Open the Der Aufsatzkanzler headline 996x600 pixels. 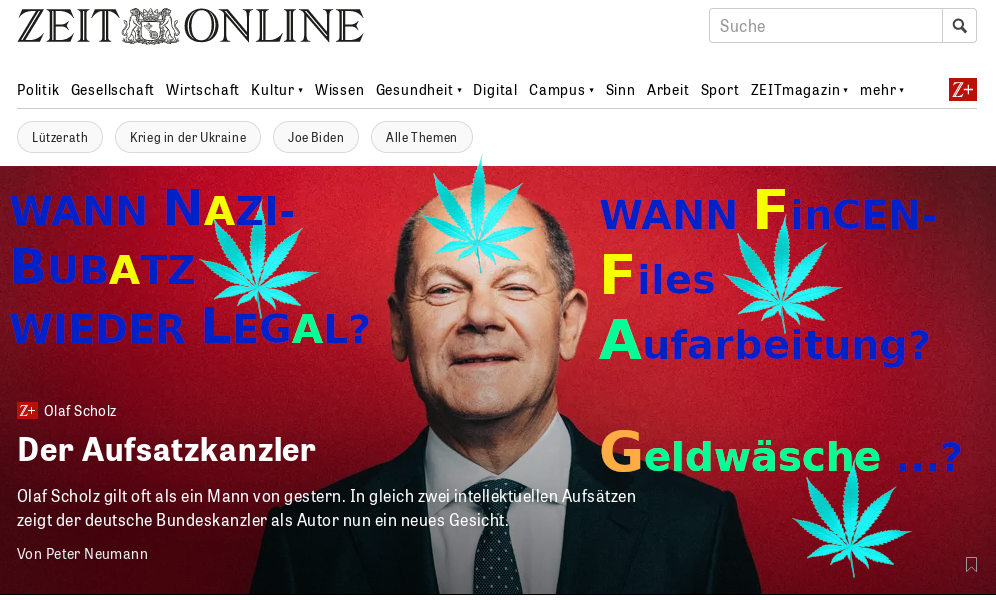tap(166, 450)
